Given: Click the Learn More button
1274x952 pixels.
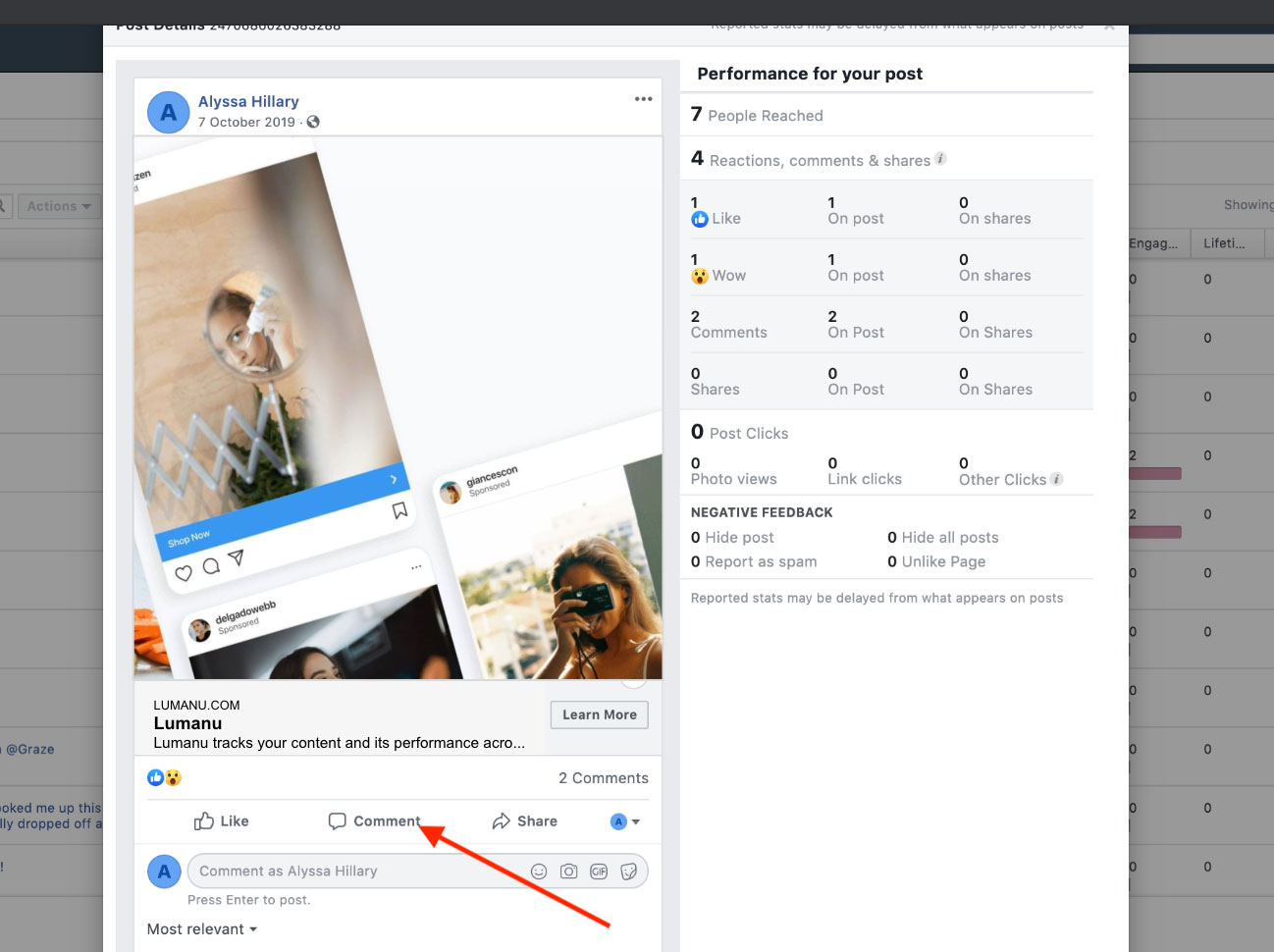Looking at the screenshot, I should [x=599, y=714].
